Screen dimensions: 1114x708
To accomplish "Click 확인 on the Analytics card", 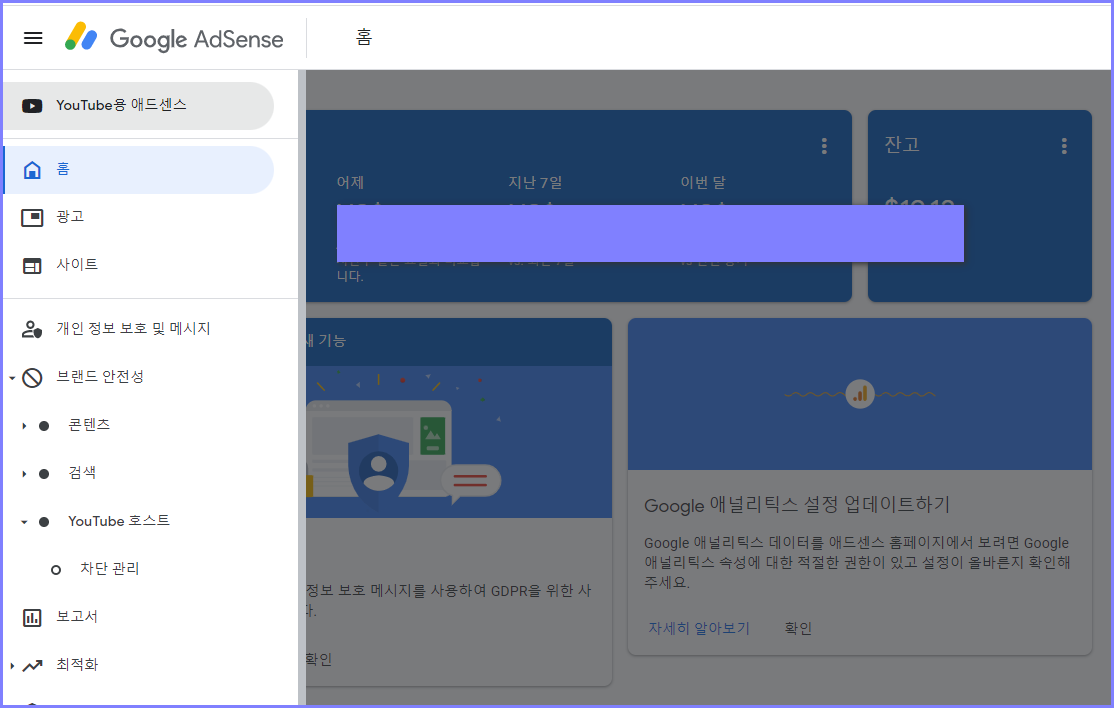I will coord(798,628).
